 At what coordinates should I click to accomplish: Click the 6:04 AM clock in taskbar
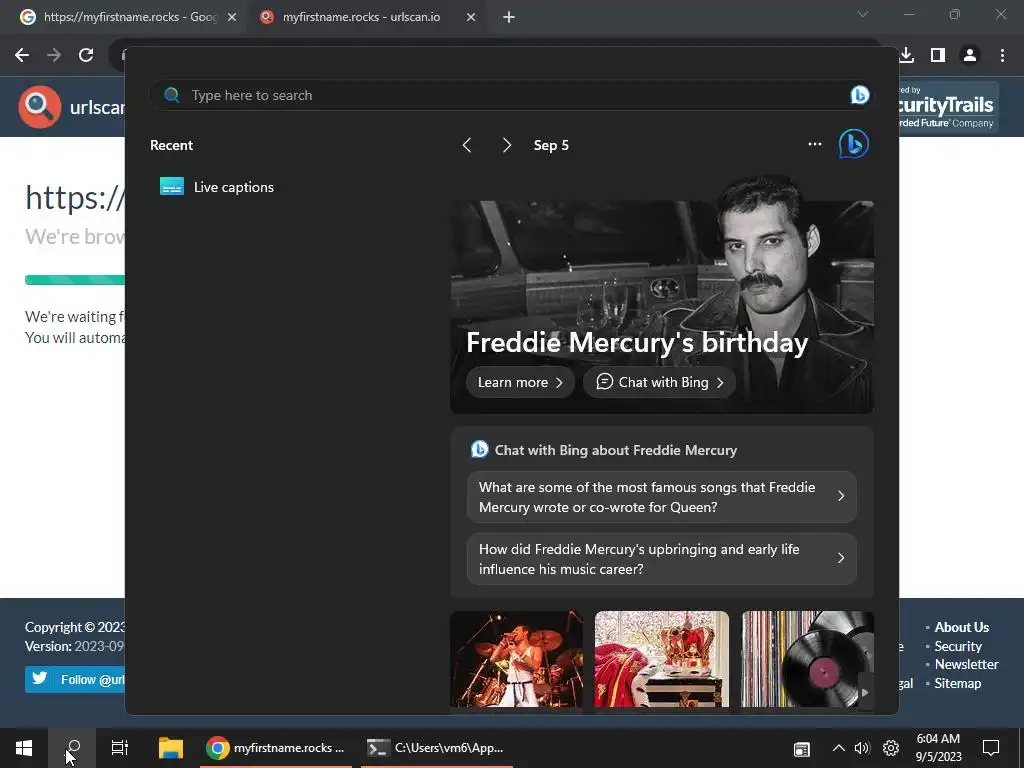pos(938,739)
